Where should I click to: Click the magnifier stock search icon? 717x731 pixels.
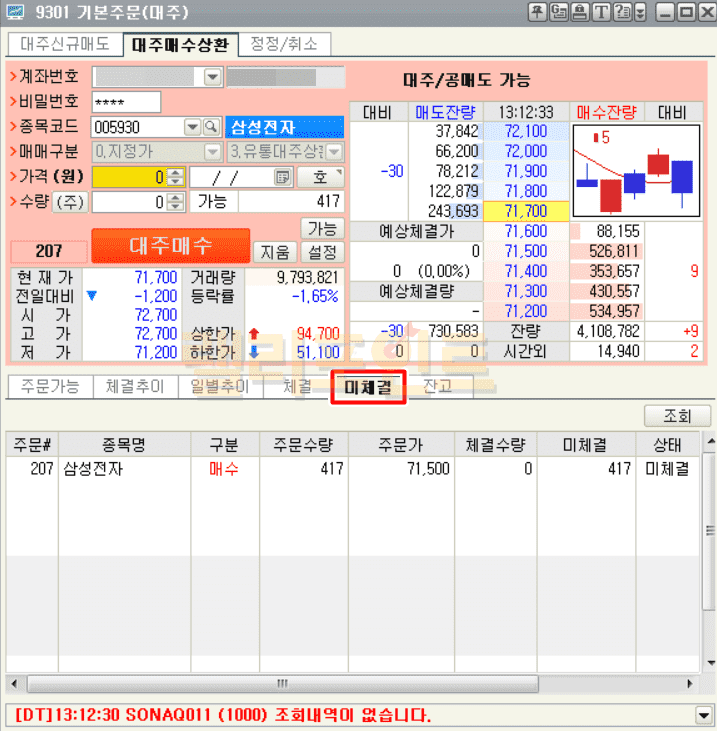211,127
